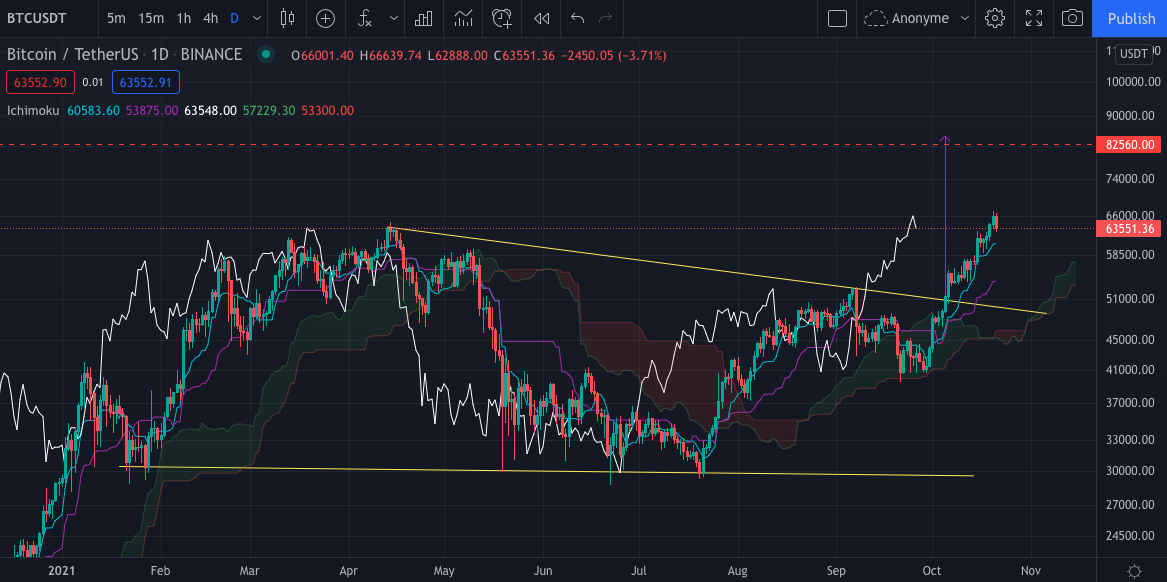Open the indicator templates icon
1167x582 pixels.
[x=424, y=18]
